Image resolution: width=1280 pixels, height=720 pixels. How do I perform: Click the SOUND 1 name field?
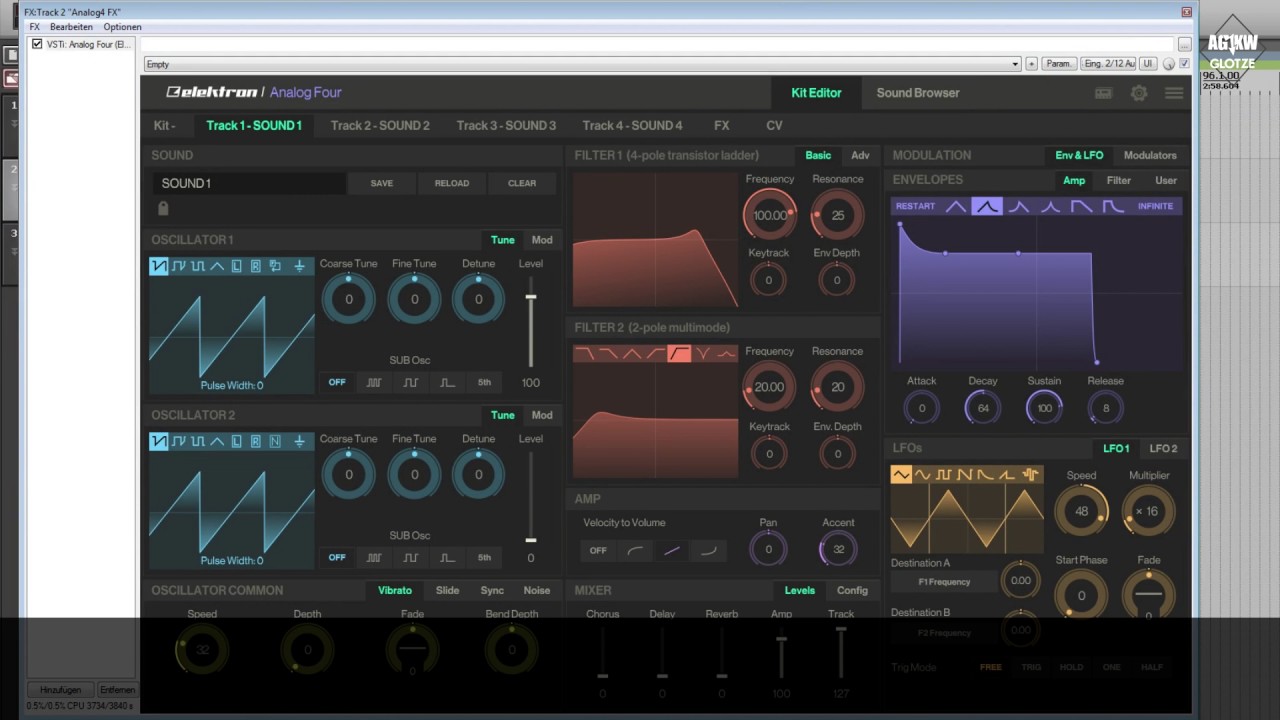pos(248,183)
